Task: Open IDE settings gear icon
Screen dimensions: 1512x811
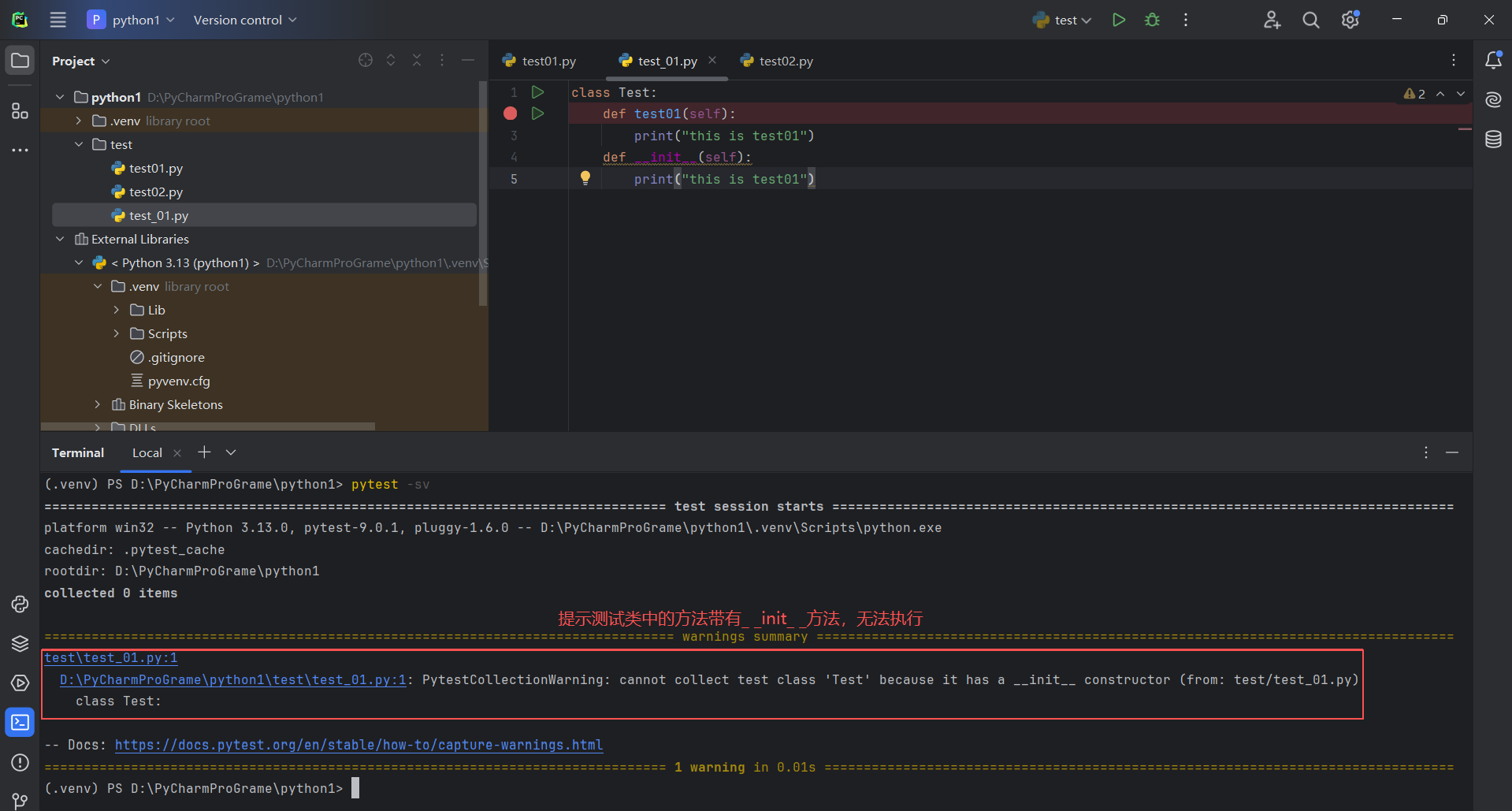Action: point(1350,20)
